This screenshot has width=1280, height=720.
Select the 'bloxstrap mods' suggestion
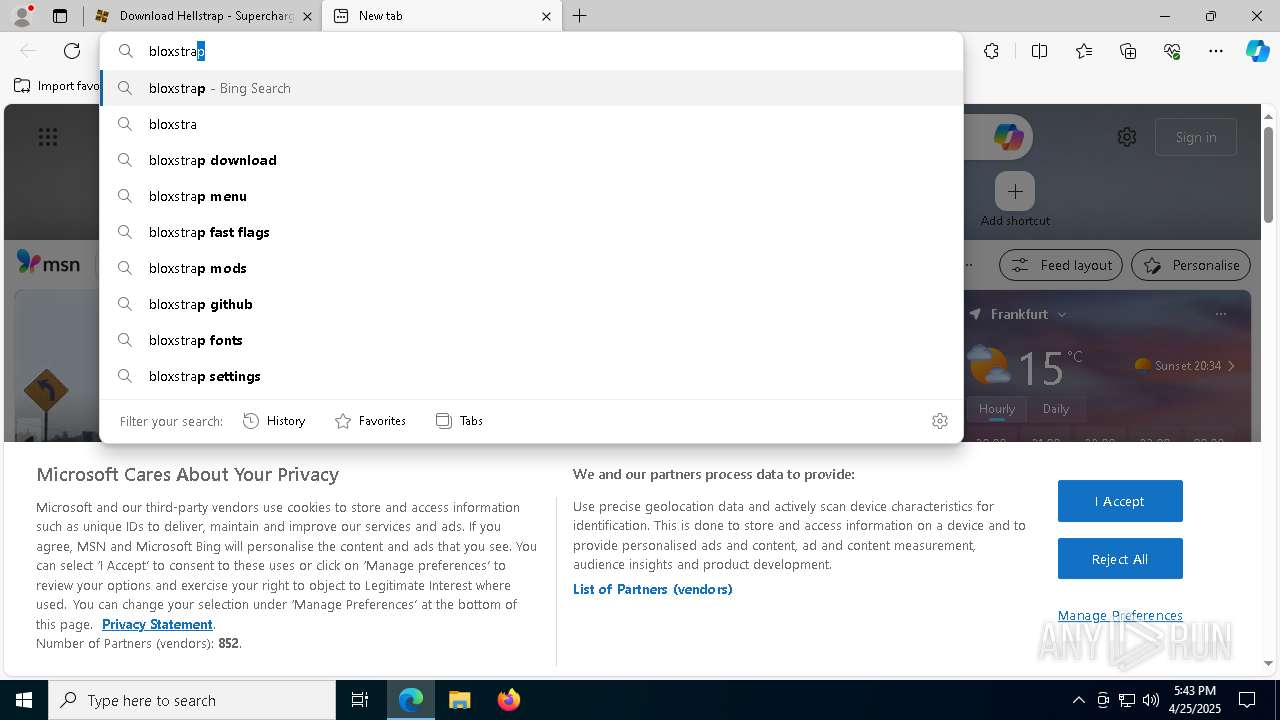532,268
